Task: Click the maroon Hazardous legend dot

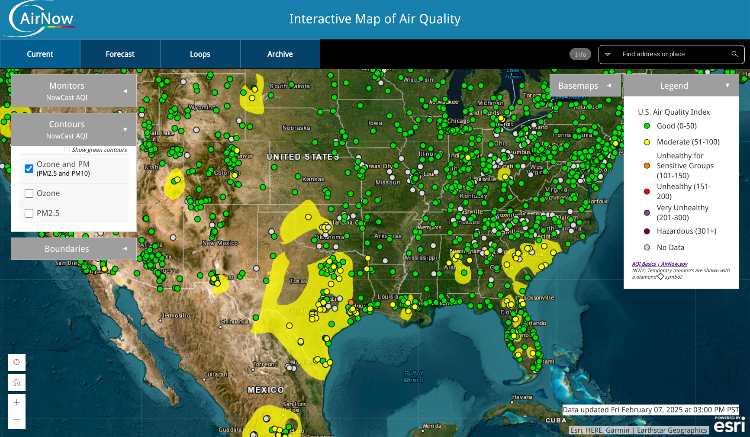Action: click(x=647, y=231)
